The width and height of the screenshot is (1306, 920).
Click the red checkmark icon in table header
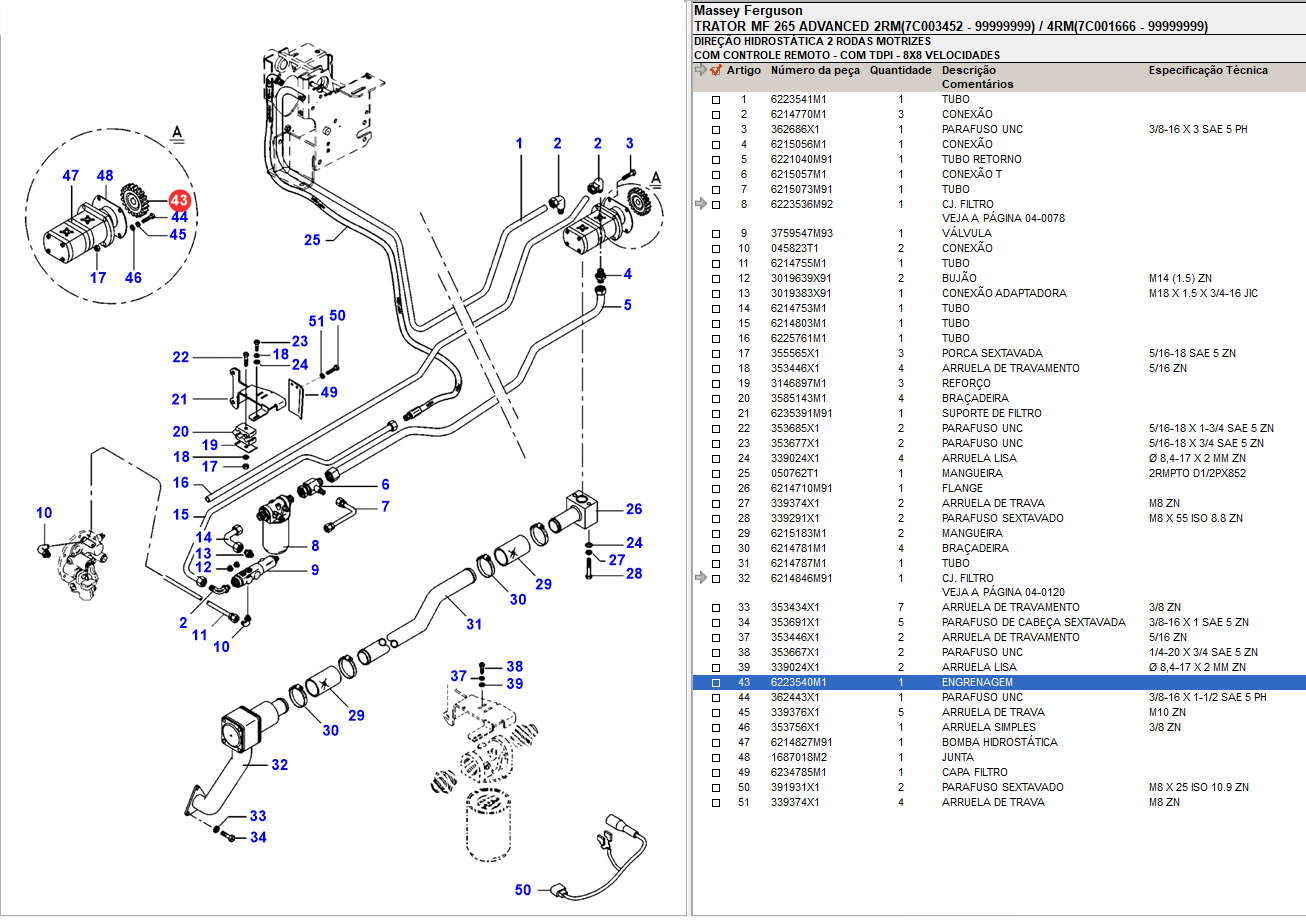click(x=715, y=70)
